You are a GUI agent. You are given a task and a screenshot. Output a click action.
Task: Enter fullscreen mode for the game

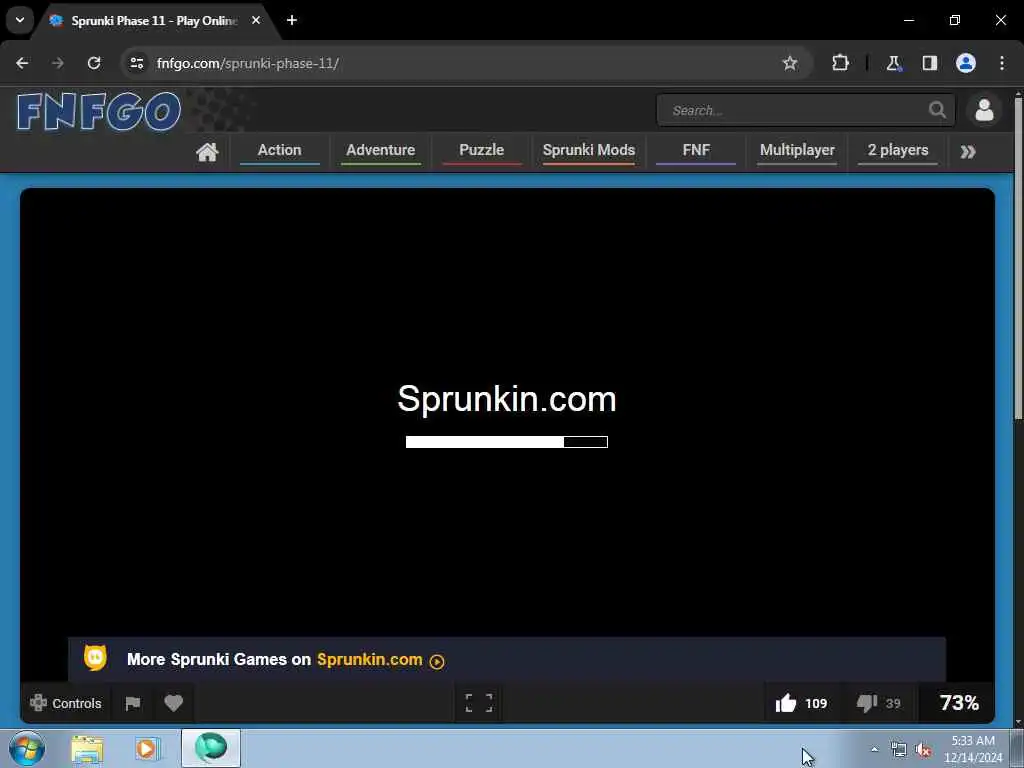pos(479,703)
